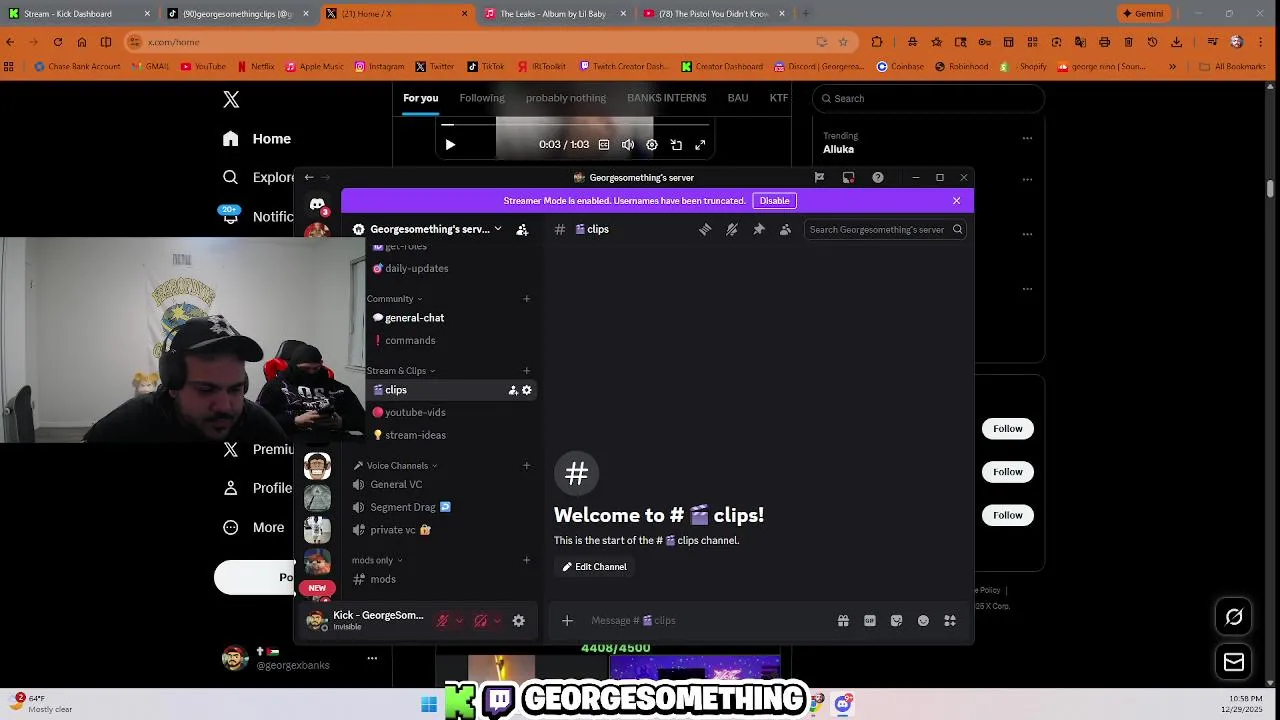Open notification settings bell in channel header

[x=732, y=229]
